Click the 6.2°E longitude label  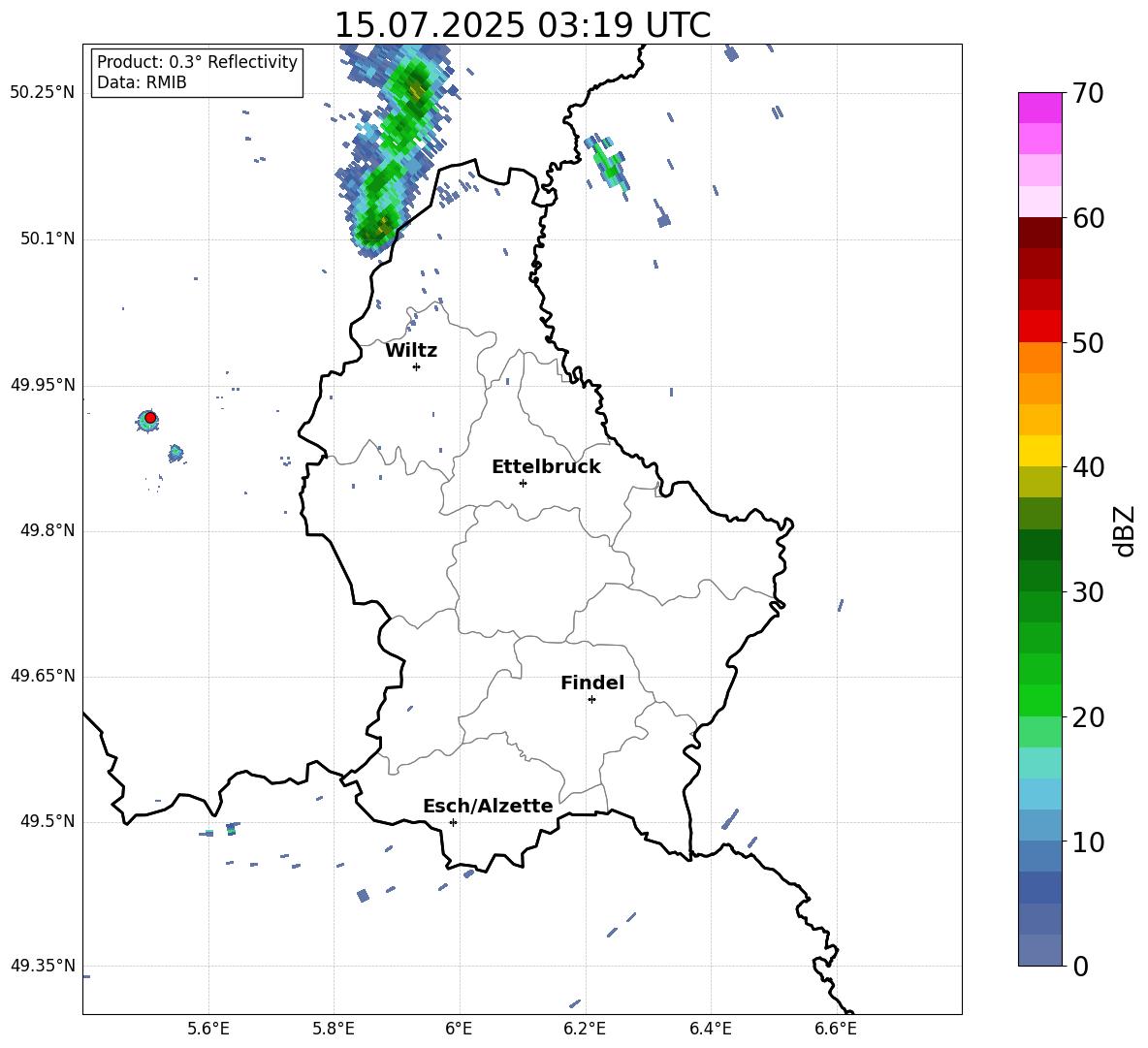585,1029
